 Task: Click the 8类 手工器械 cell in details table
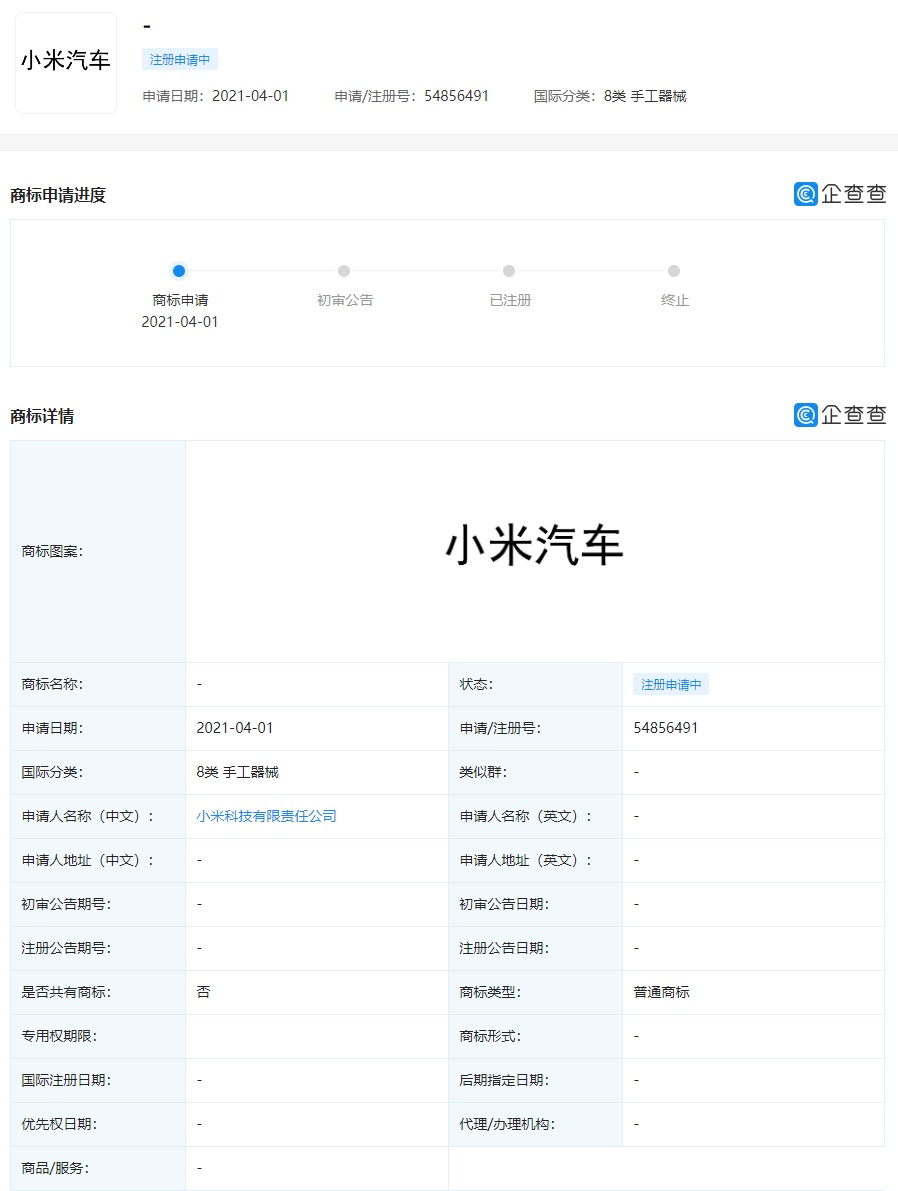click(238, 772)
